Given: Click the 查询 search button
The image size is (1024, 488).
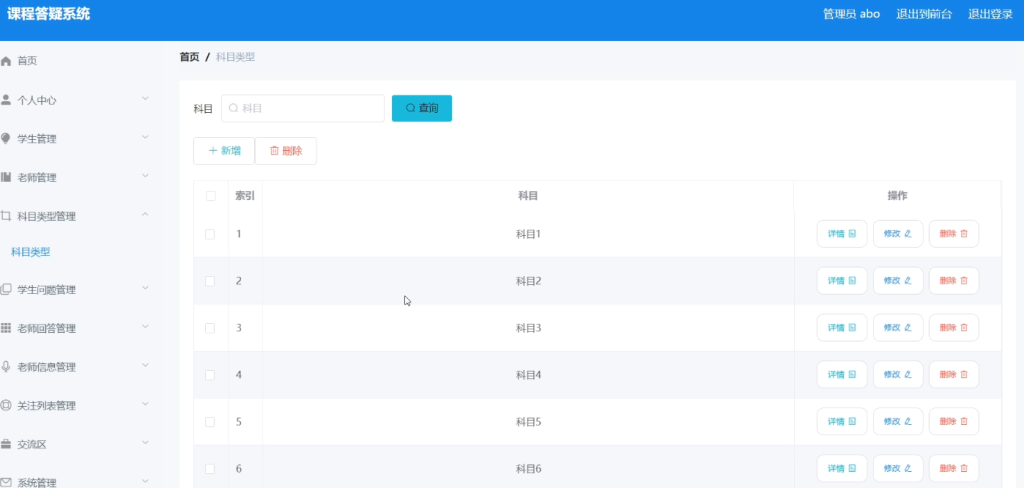Looking at the screenshot, I should point(422,108).
